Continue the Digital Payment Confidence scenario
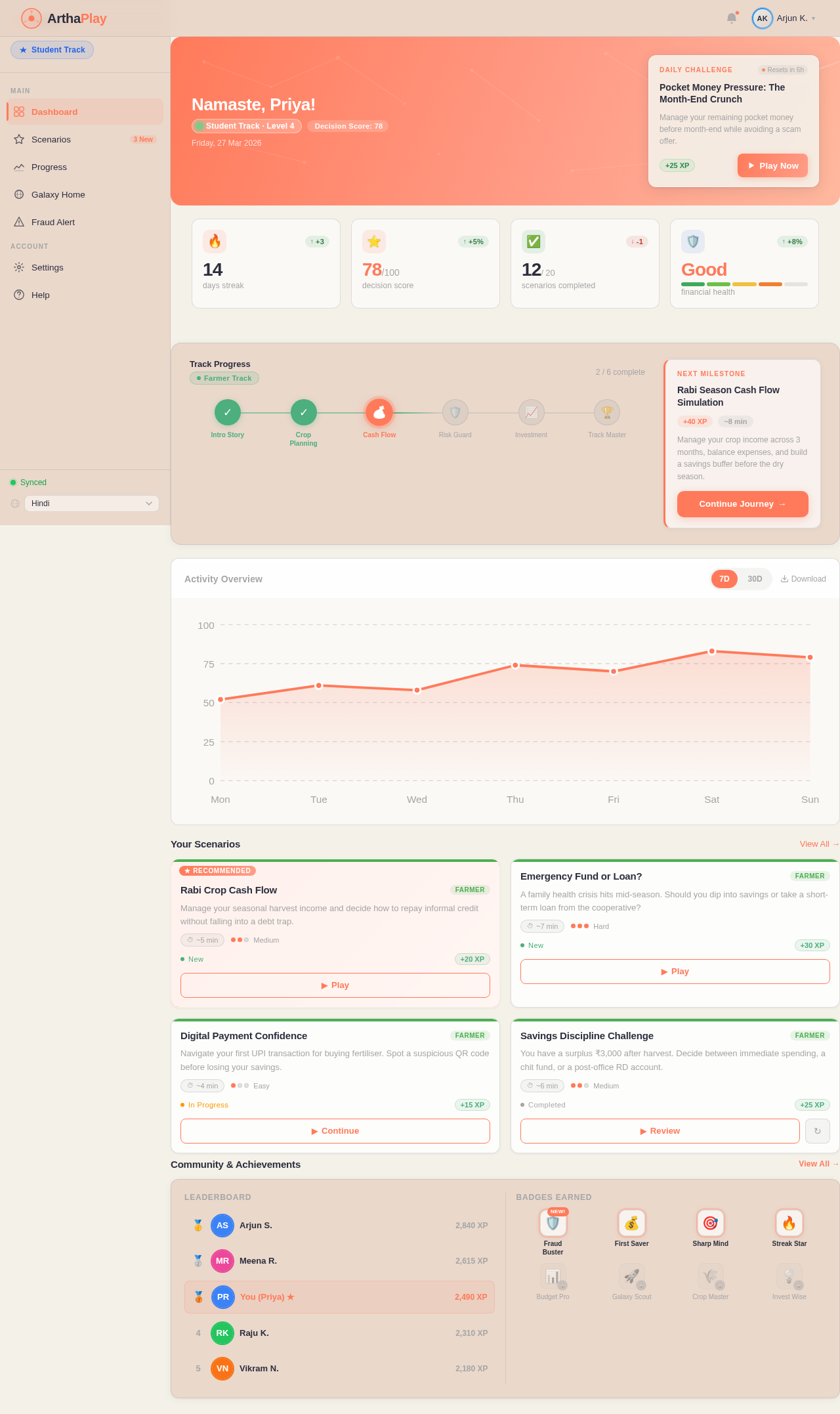Image resolution: width=840 pixels, height=1414 pixels. 335,1131
